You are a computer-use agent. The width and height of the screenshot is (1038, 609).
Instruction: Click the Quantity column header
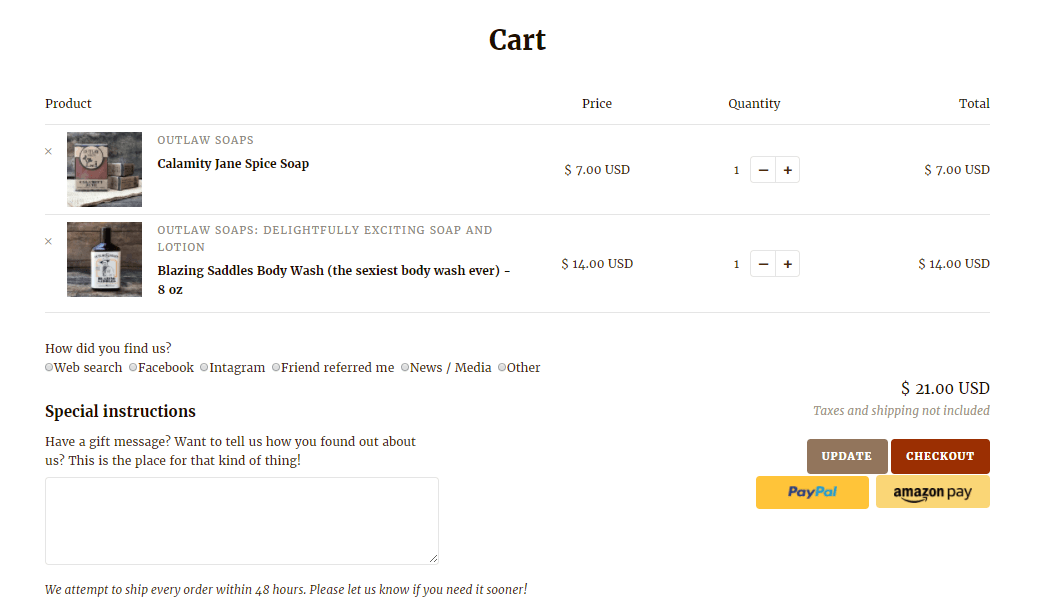click(x=754, y=103)
